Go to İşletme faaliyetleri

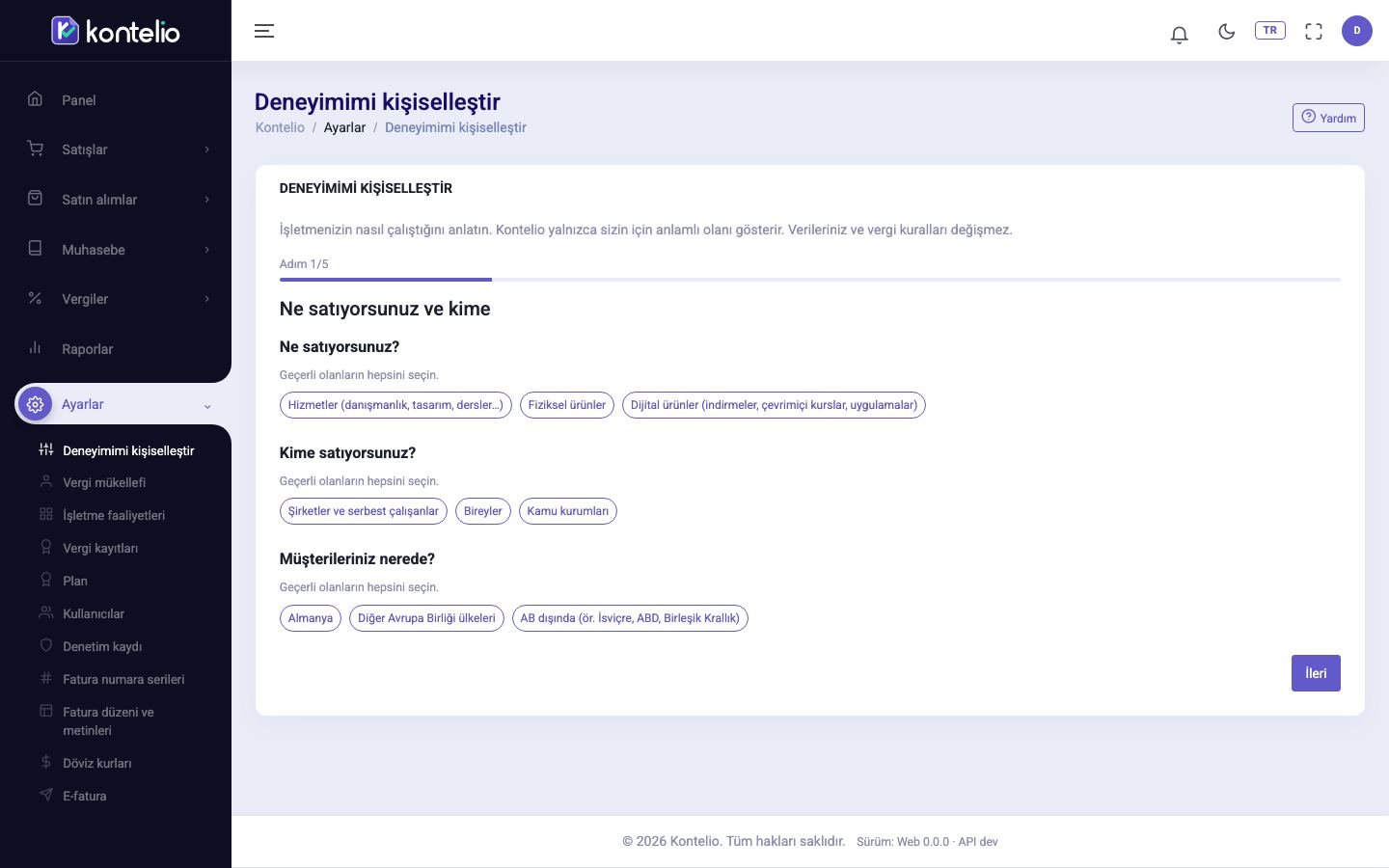(114, 515)
